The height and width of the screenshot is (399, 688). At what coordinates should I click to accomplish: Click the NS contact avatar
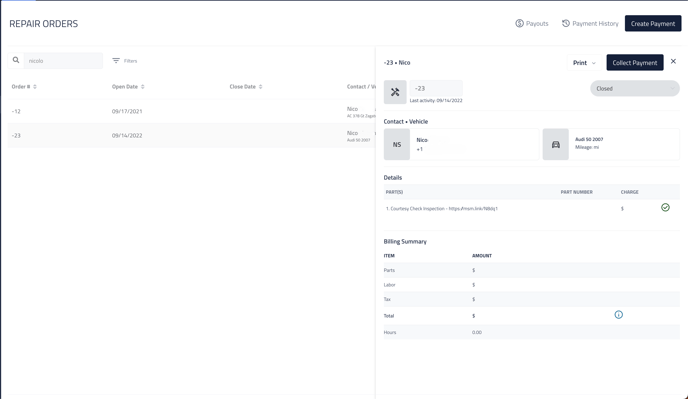tap(397, 144)
